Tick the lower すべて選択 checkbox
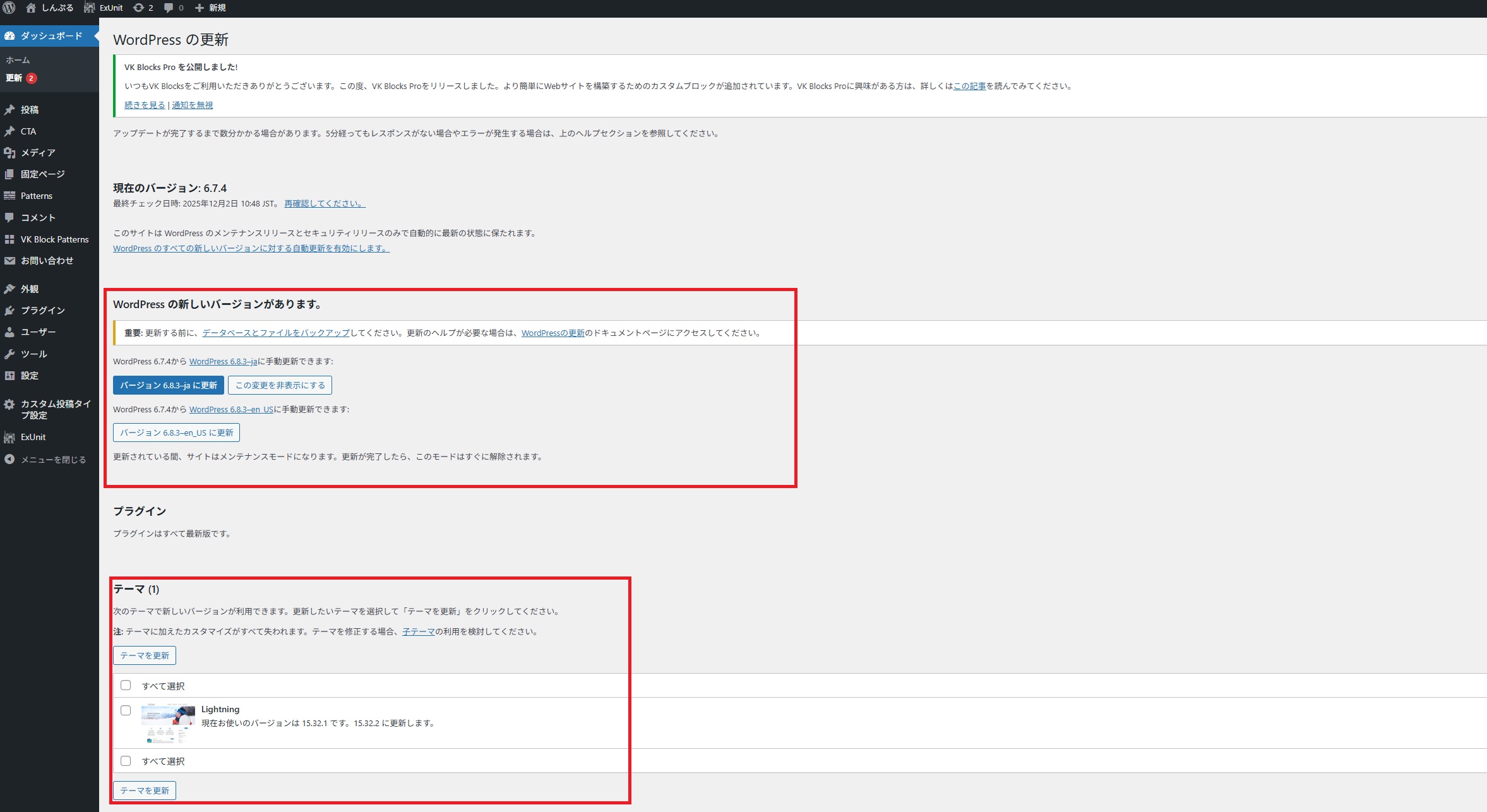The image size is (1487, 812). tap(126, 761)
